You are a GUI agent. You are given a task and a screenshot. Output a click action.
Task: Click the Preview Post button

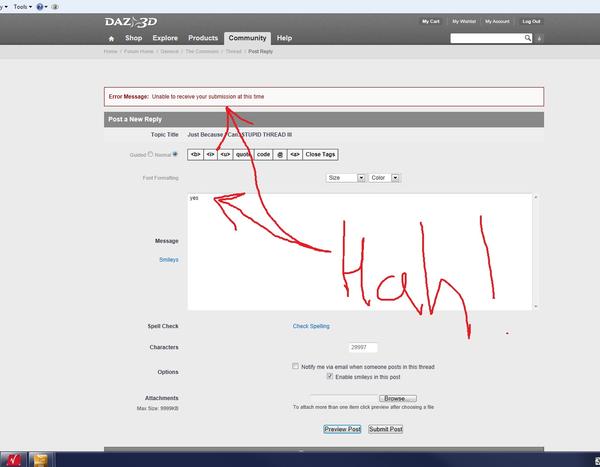coord(342,429)
